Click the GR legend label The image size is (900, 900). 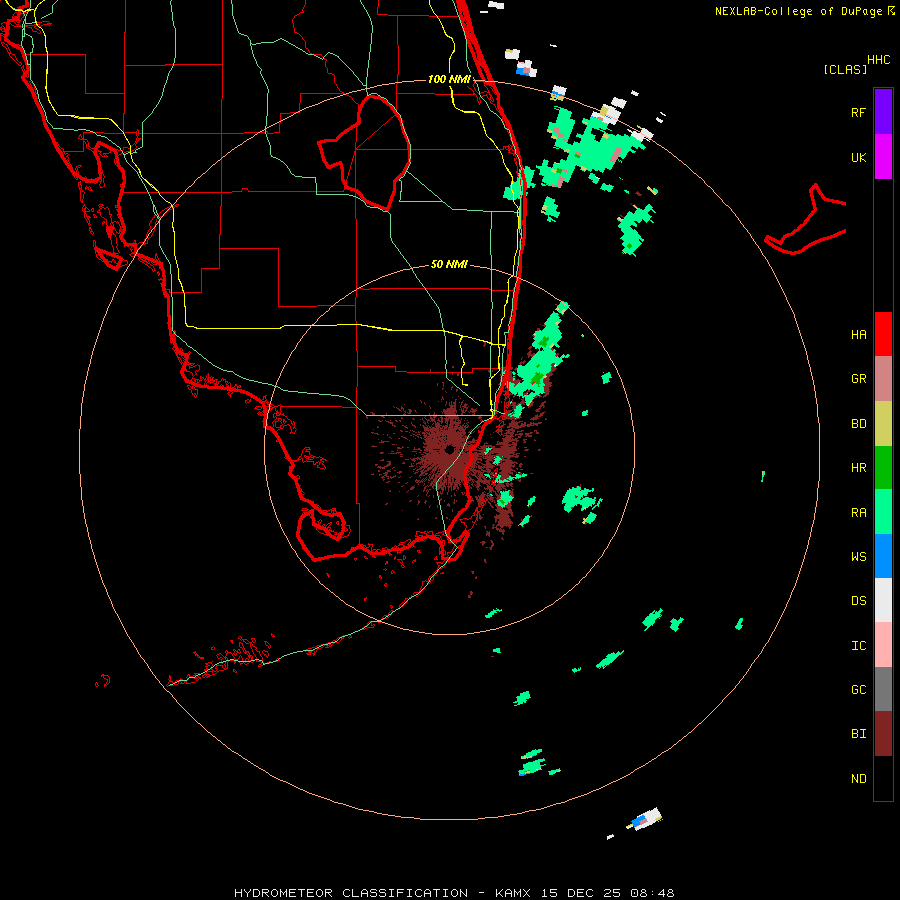point(858,378)
